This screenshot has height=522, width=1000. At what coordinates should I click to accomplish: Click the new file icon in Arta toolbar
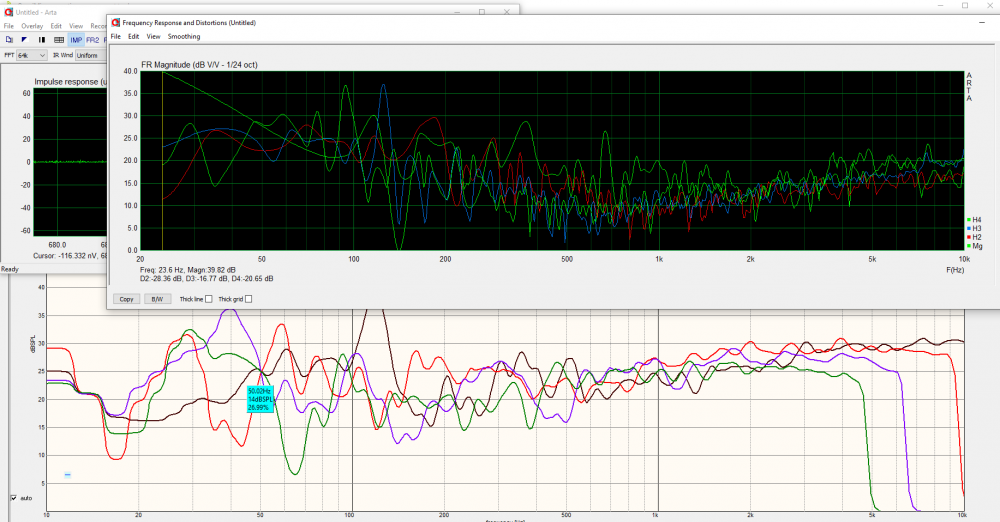pos(9,39)
